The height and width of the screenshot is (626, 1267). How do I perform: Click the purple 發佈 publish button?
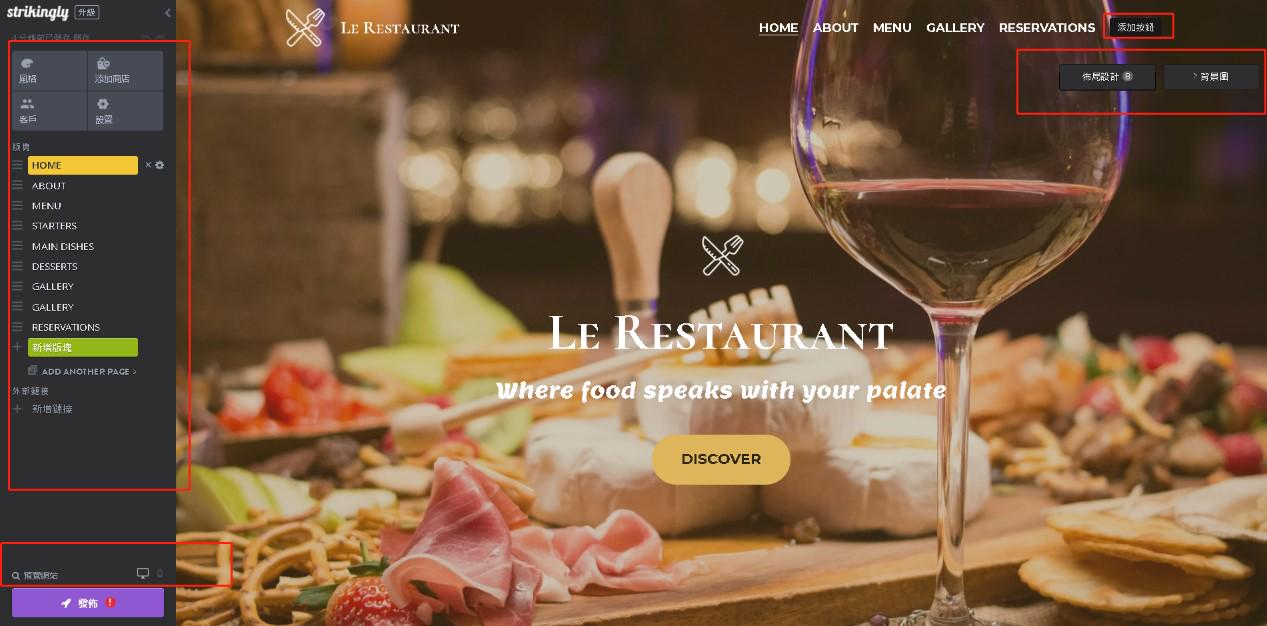[88, 603]
